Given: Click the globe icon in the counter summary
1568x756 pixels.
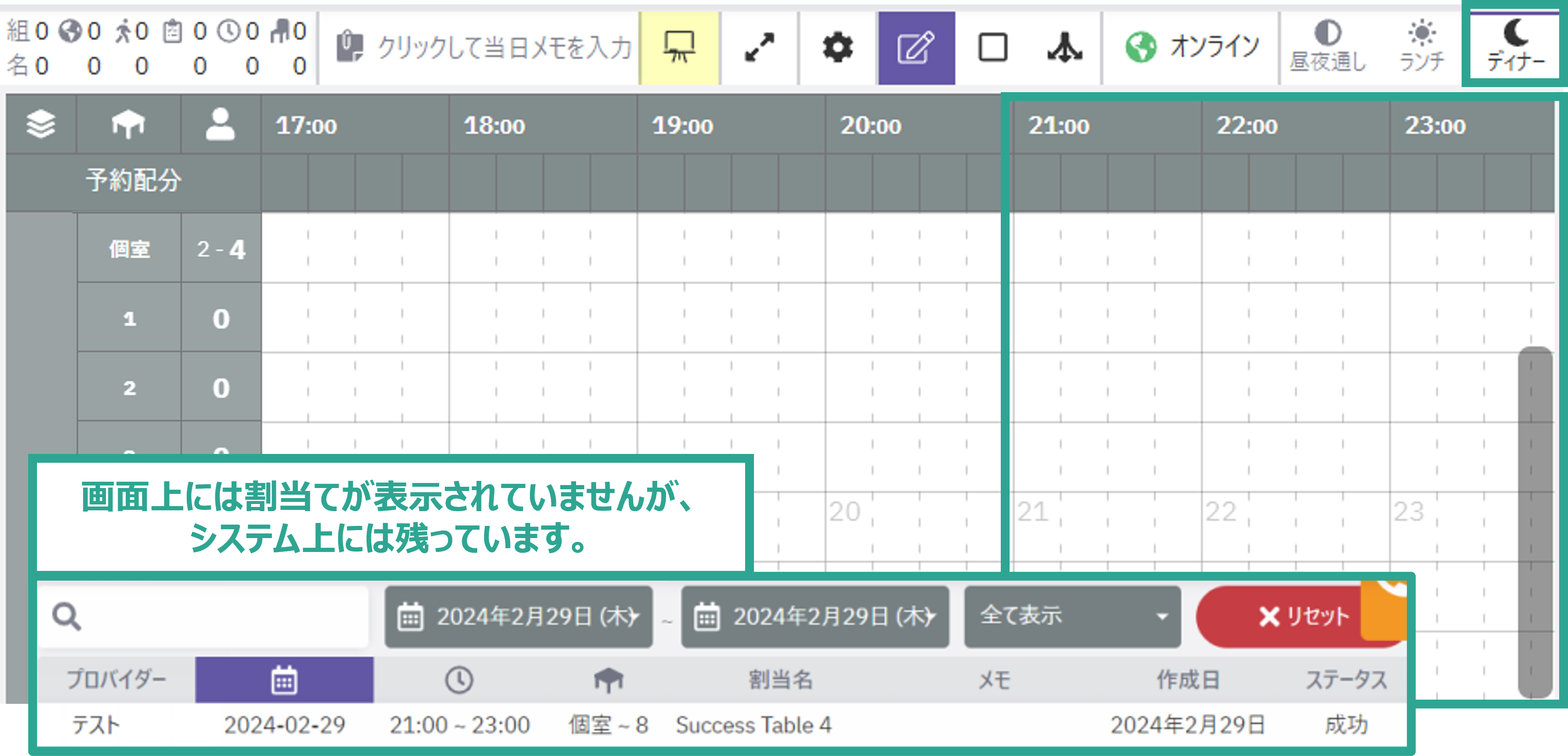Looking at the screenshot, I should pyautogui.click(x=70, y=30).
